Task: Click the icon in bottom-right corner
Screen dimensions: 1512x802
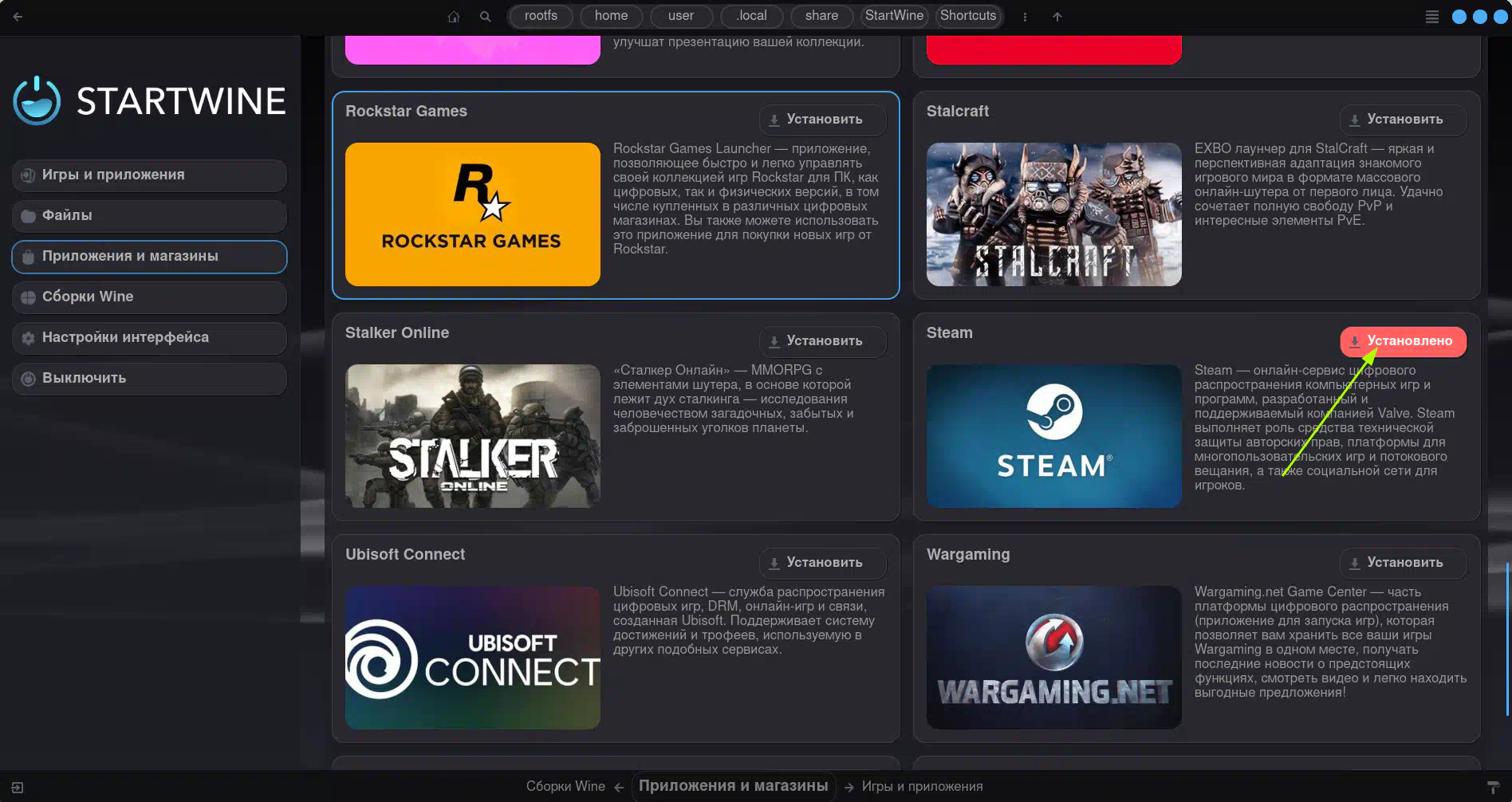Action: point(1494,788)
